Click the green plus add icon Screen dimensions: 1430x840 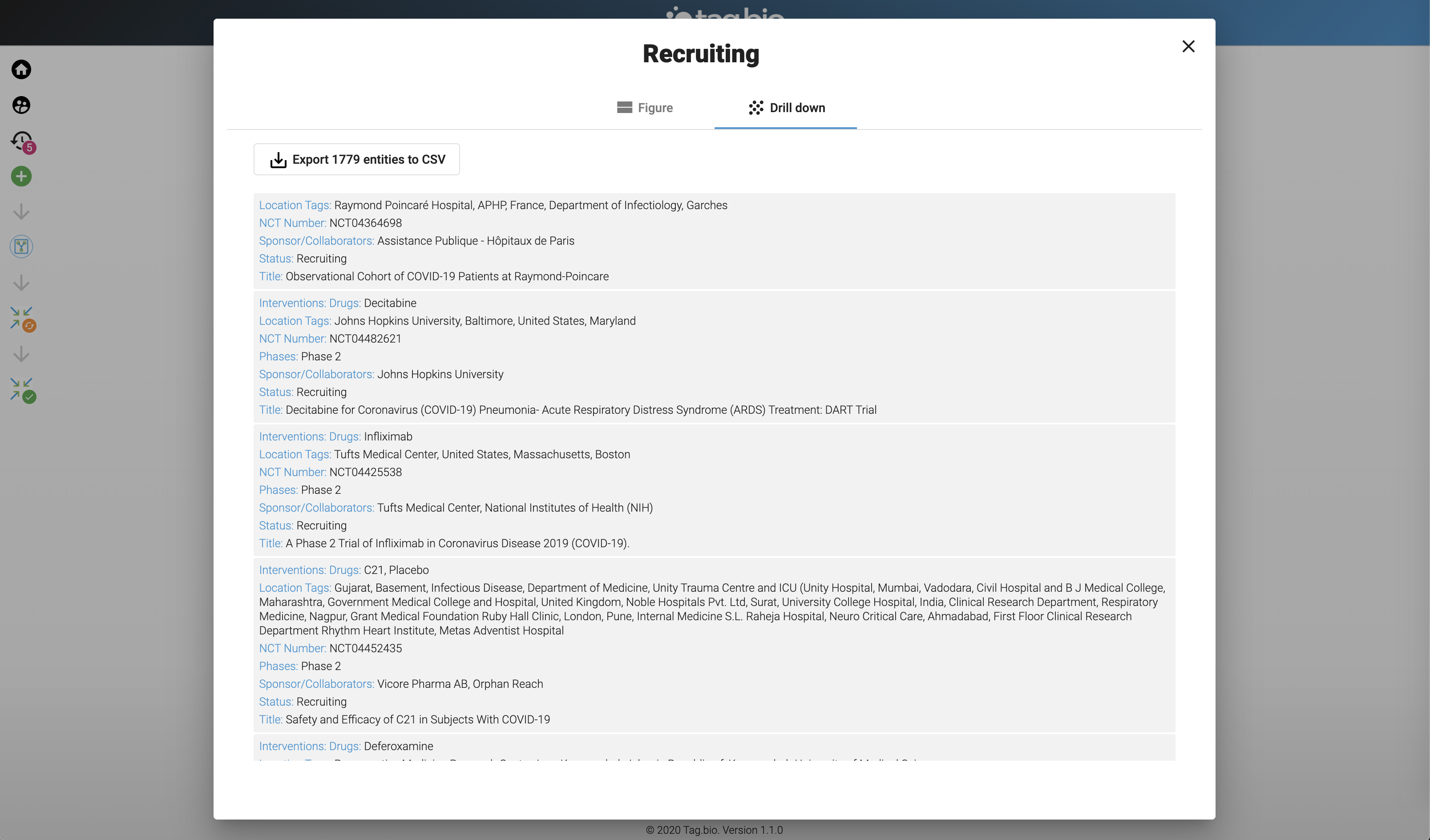point(21,176)
